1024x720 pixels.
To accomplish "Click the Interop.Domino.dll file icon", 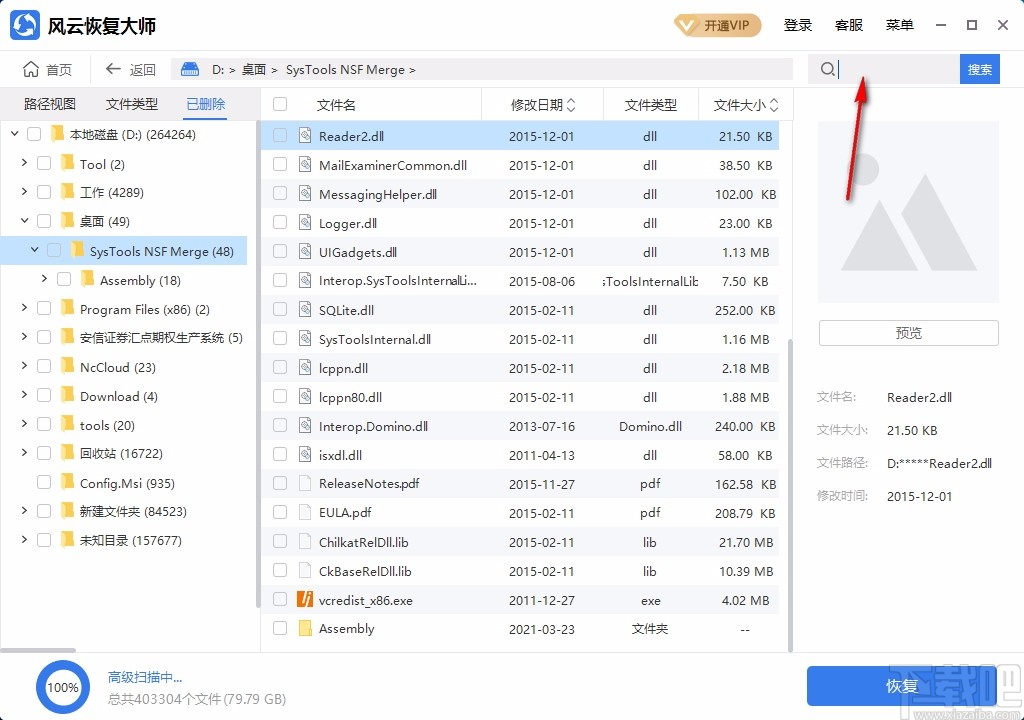I will point(305,426).
